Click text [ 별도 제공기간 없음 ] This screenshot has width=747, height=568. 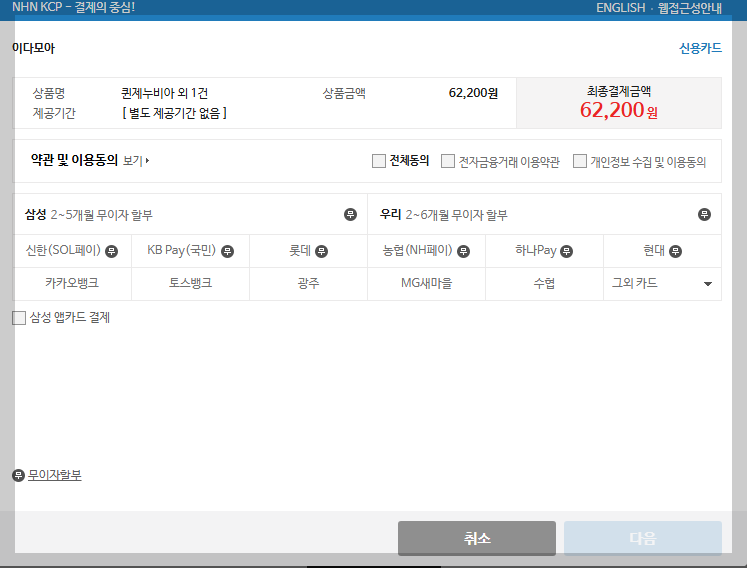174,113
